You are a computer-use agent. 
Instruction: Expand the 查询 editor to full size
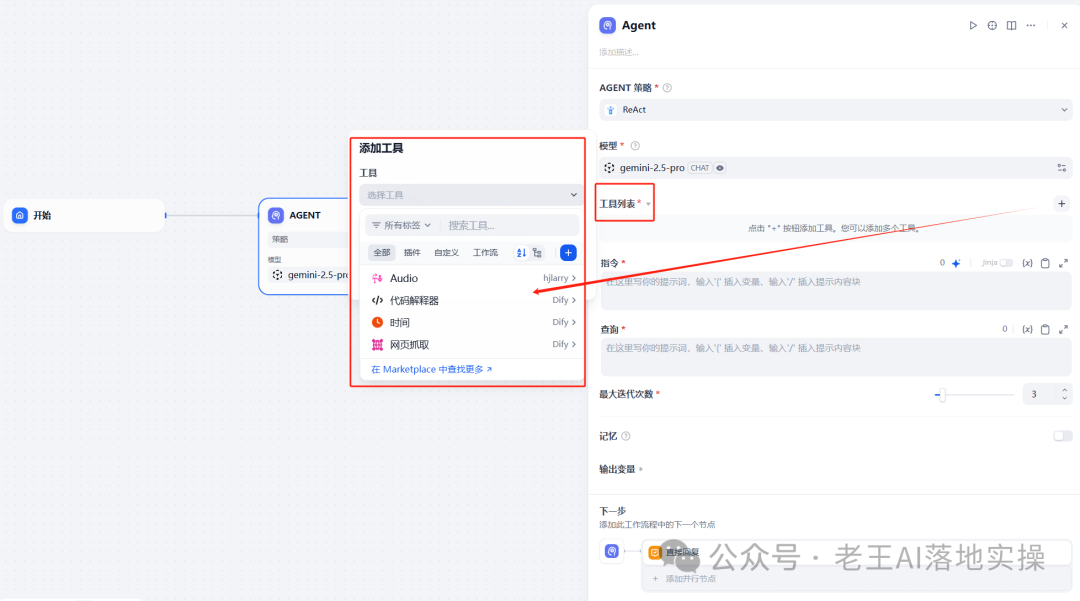coord(1063,329)
